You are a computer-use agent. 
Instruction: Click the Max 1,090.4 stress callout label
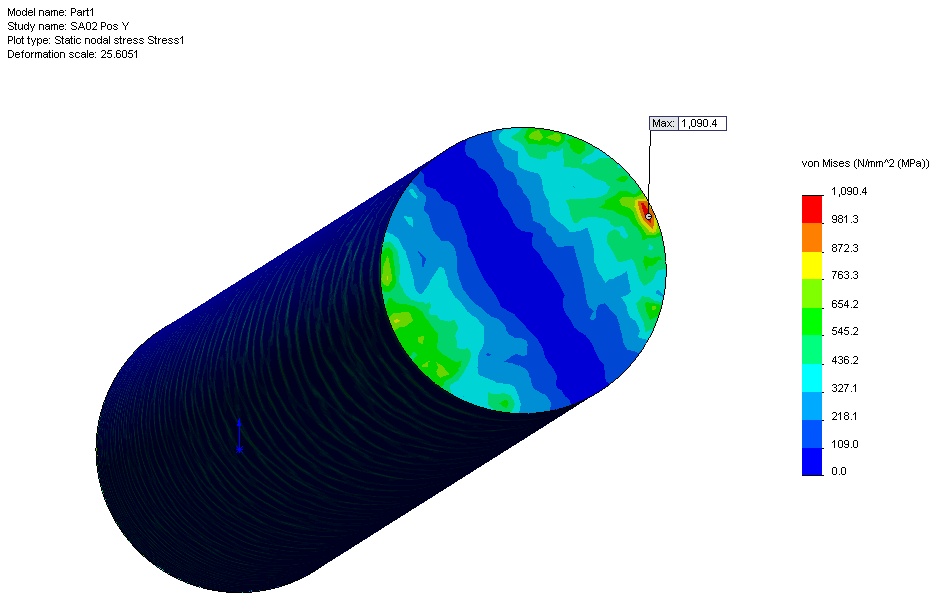(x=687, y=123)
